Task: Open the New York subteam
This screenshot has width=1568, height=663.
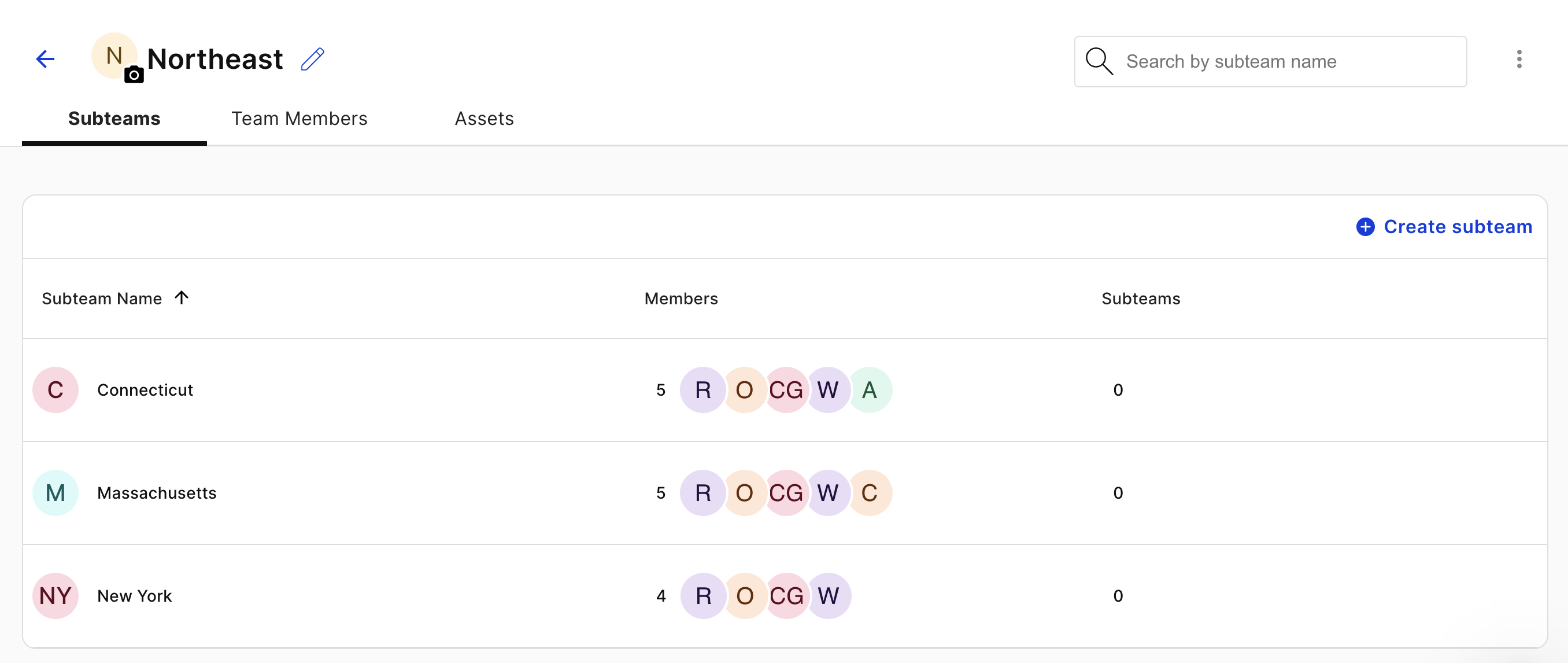Action: (x=135, y=596)
